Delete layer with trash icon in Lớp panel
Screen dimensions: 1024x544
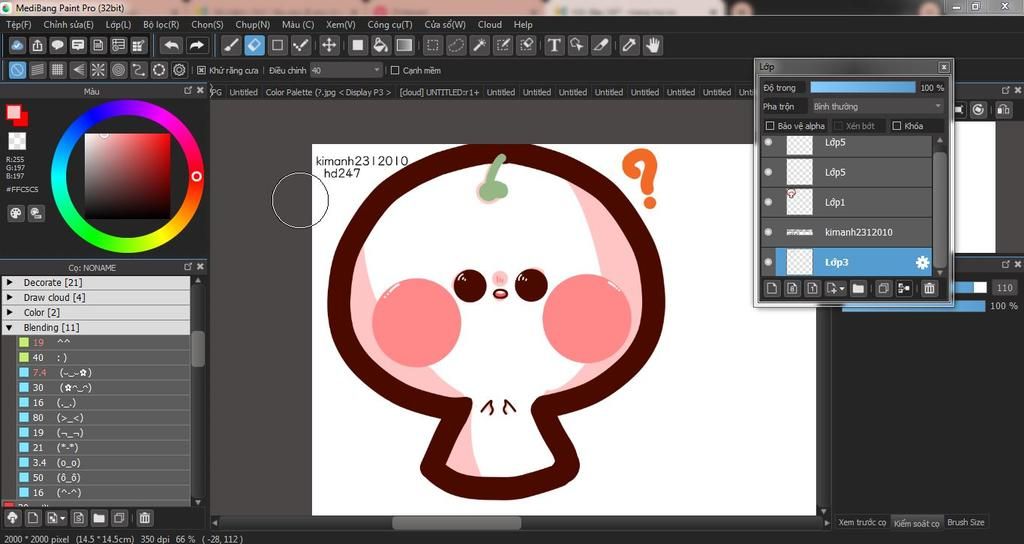[929, 288]
